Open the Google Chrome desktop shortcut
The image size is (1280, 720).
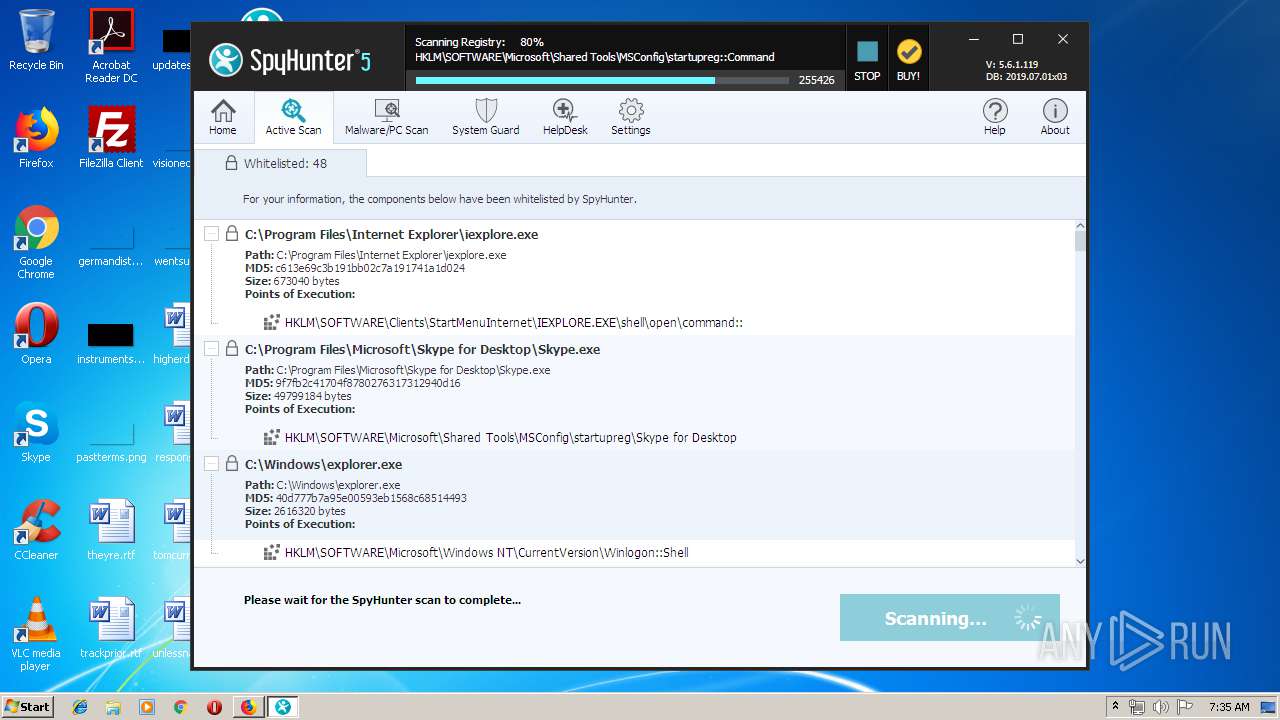pyautogui.click(x=36, y=243)
